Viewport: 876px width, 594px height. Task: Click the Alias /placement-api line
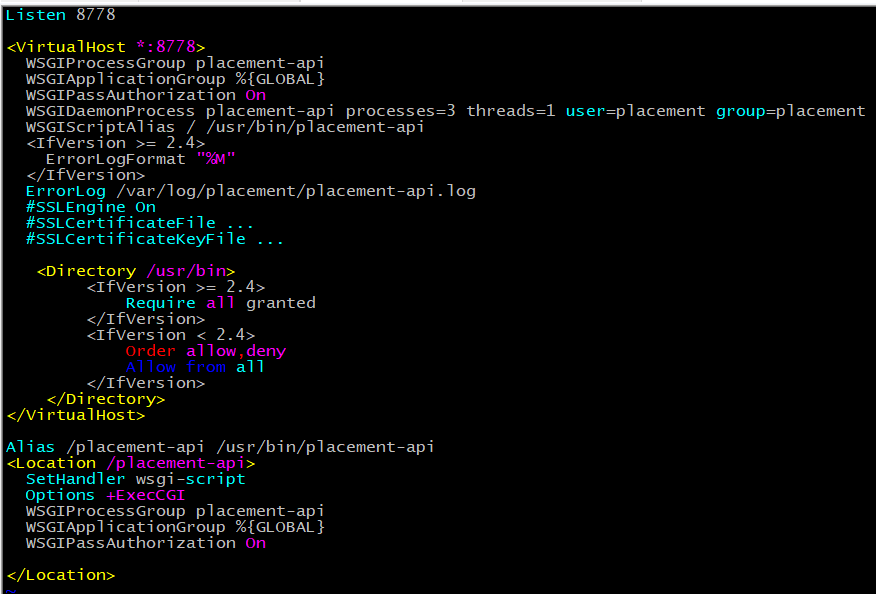[x=220, y=447]
